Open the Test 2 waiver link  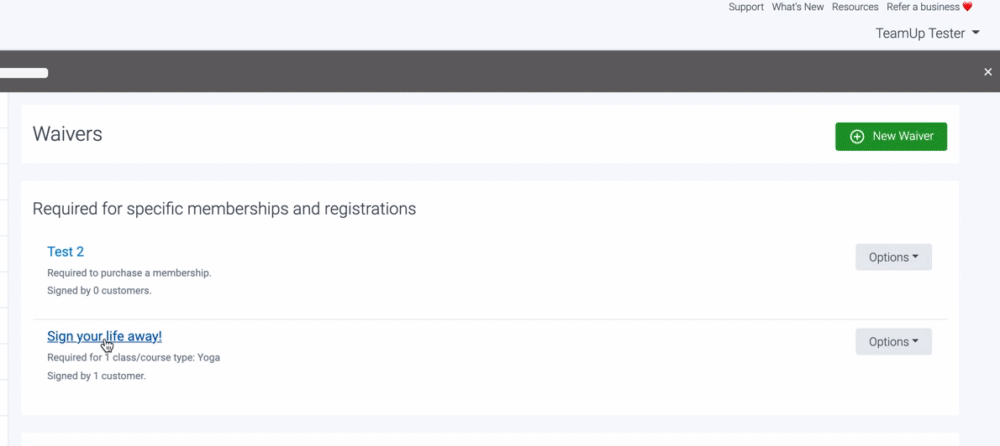point(65,252)
